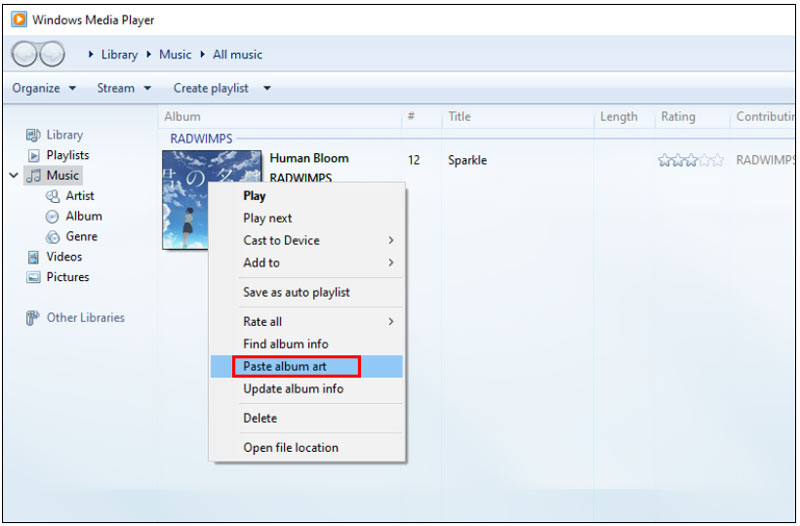Click the Human Bloom album name
This screenshot has height=526, width=800.
309,159
